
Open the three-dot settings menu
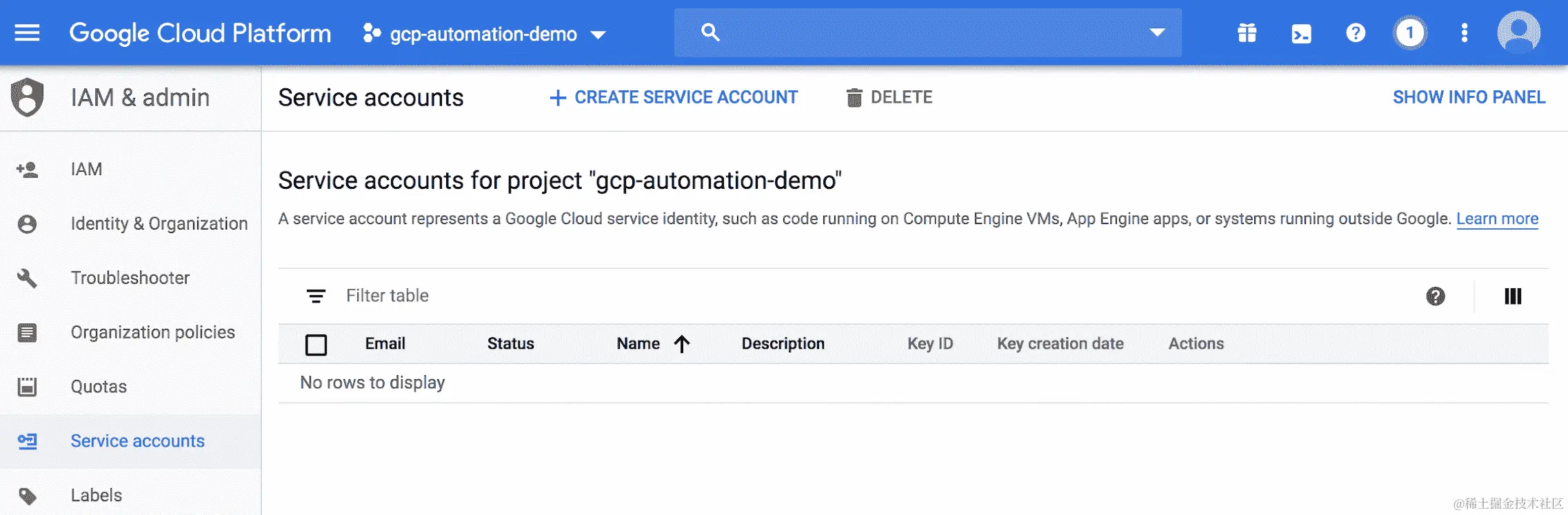pyautogui.click(x=1465, y=32)
